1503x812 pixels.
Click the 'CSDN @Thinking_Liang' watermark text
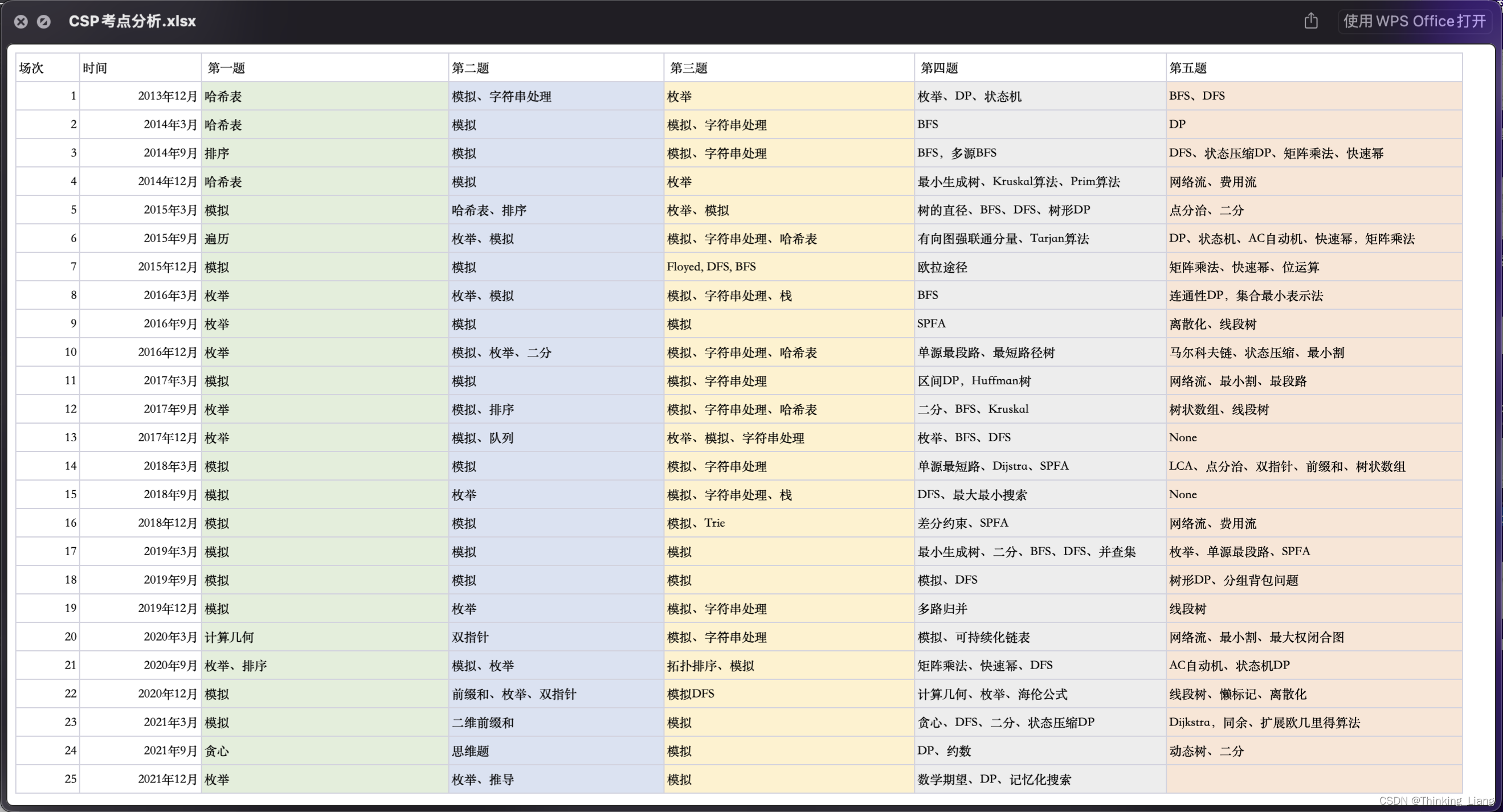click(x=1436, y=801)
